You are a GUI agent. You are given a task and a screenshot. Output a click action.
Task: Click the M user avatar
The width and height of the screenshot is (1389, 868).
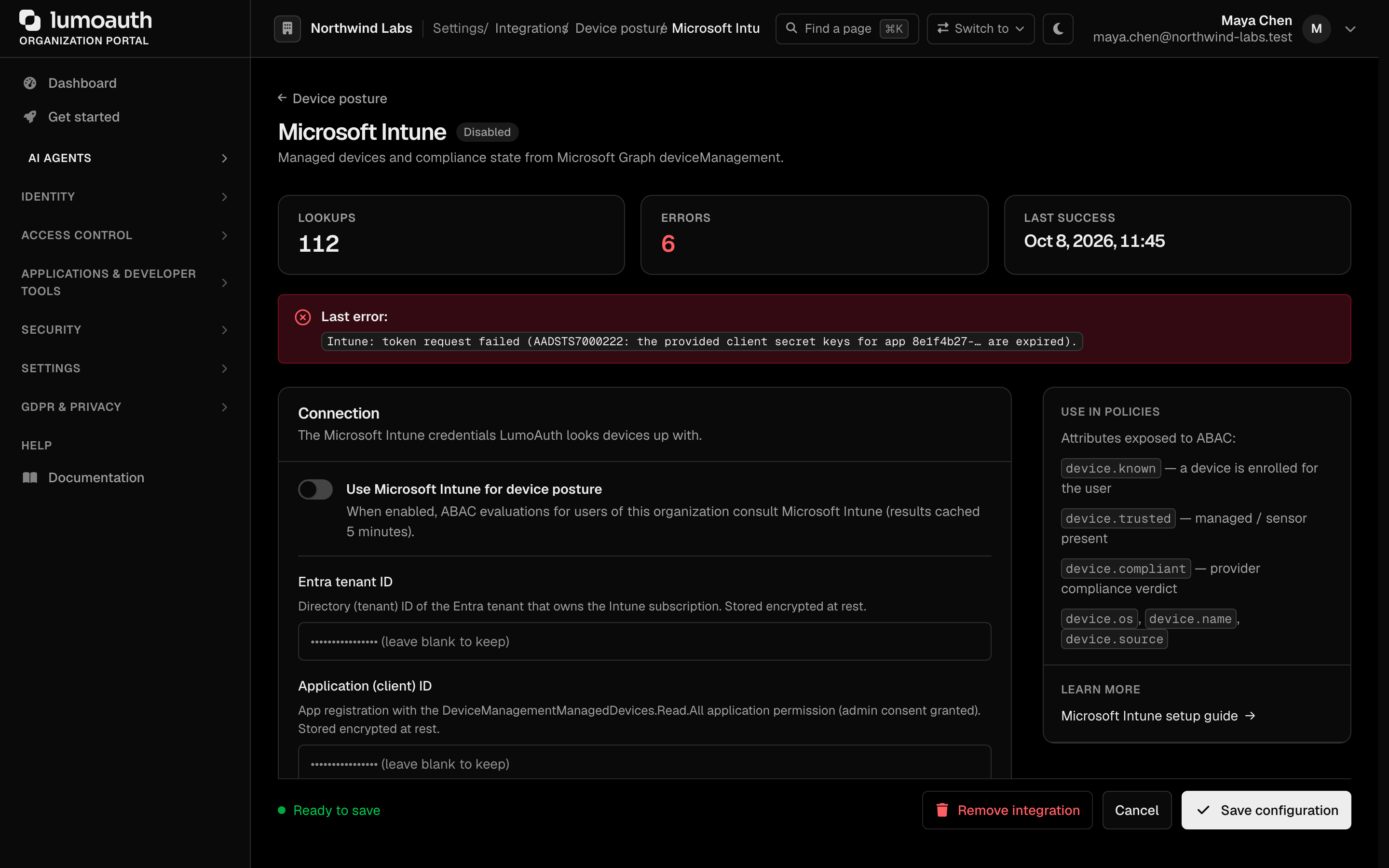pos(1316,29)
